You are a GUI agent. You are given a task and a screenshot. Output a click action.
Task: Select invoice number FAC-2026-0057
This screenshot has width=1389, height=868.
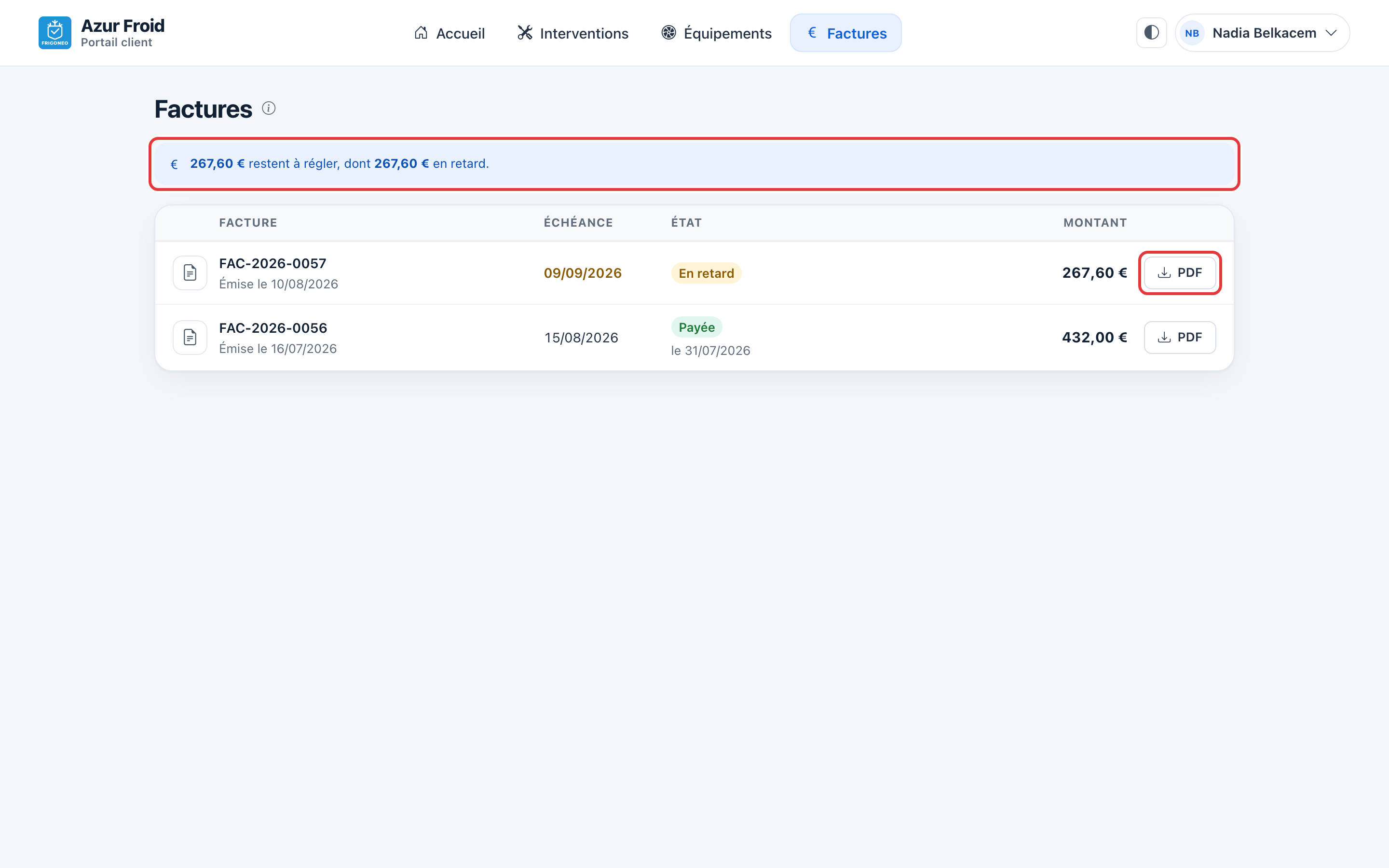[x=272, y=263]
